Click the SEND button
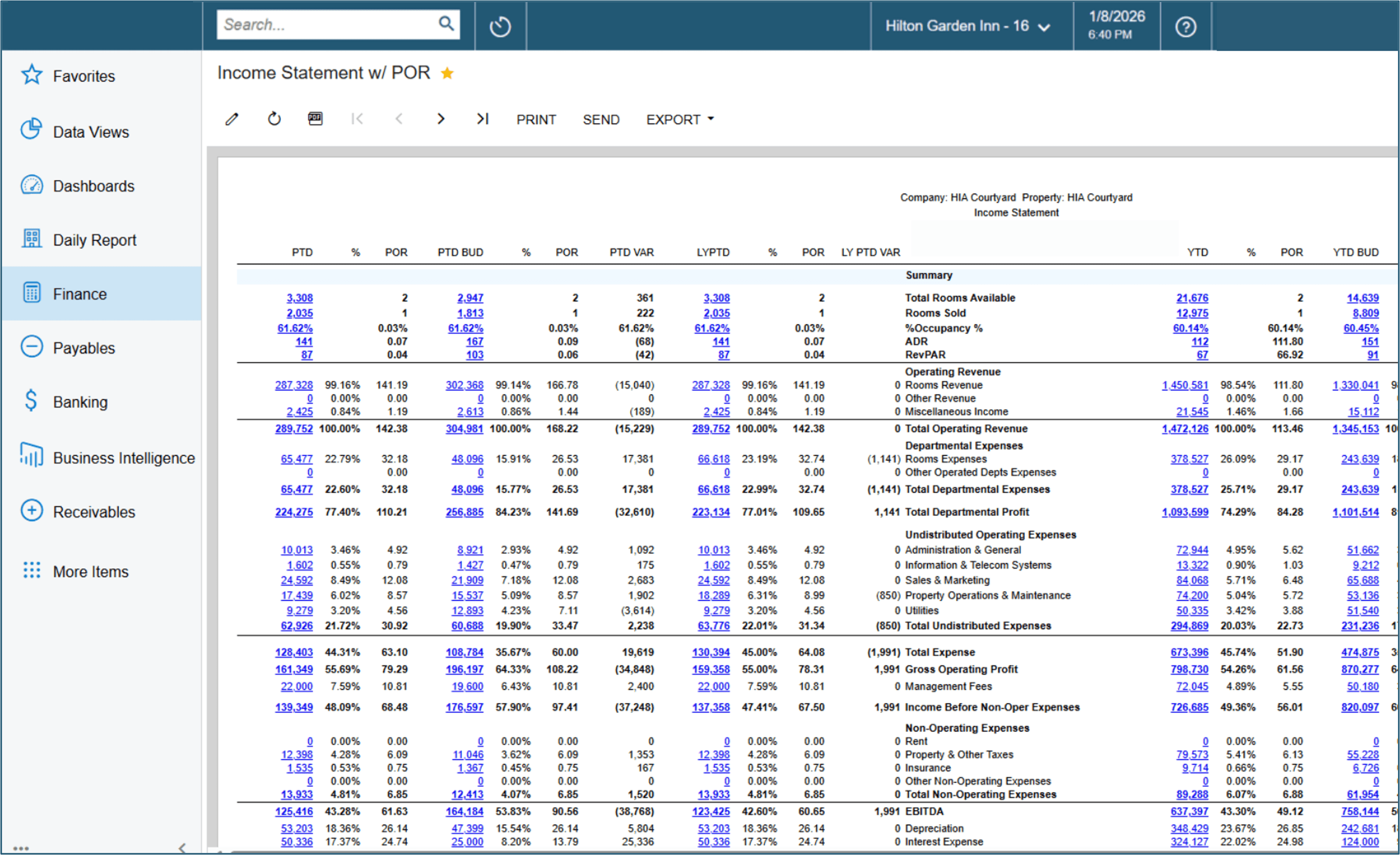1400x855 pixels. click(600, 119)
